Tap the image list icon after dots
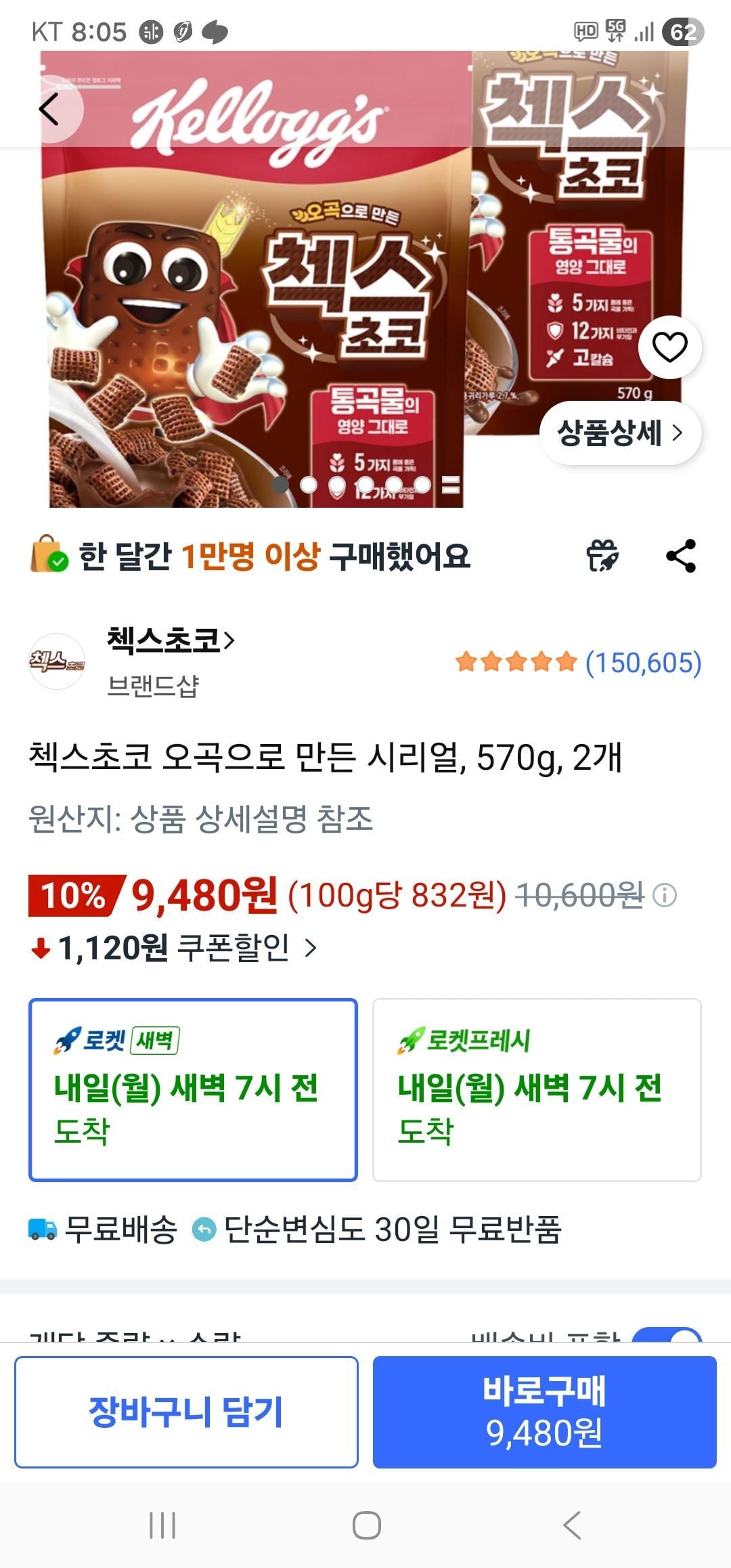The width and height of the screenshot is (731, 1568). pos(451,485)
